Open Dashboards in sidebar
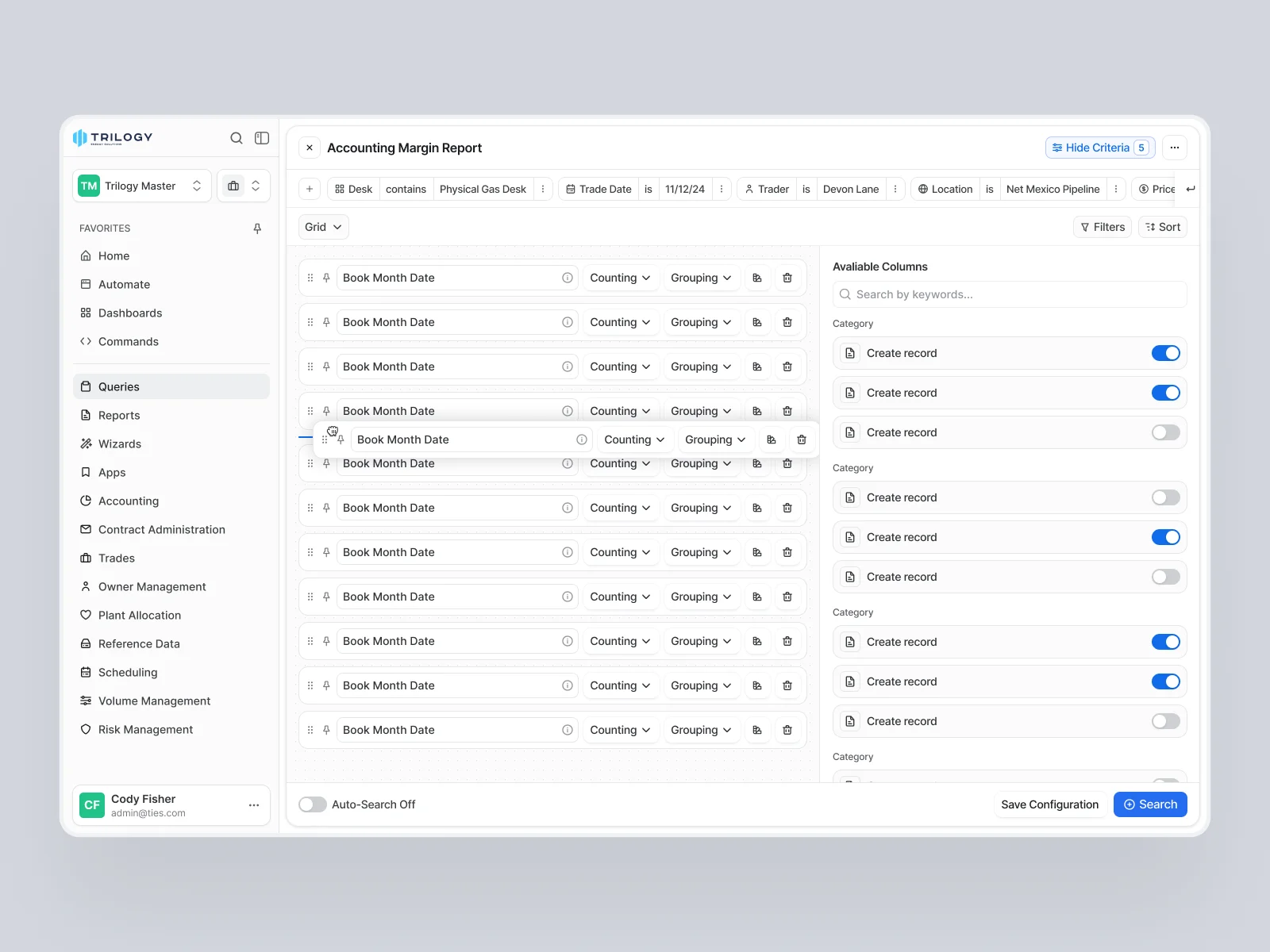The width and height of the screenshot is (1270, 952). click(x=171, y=313)
